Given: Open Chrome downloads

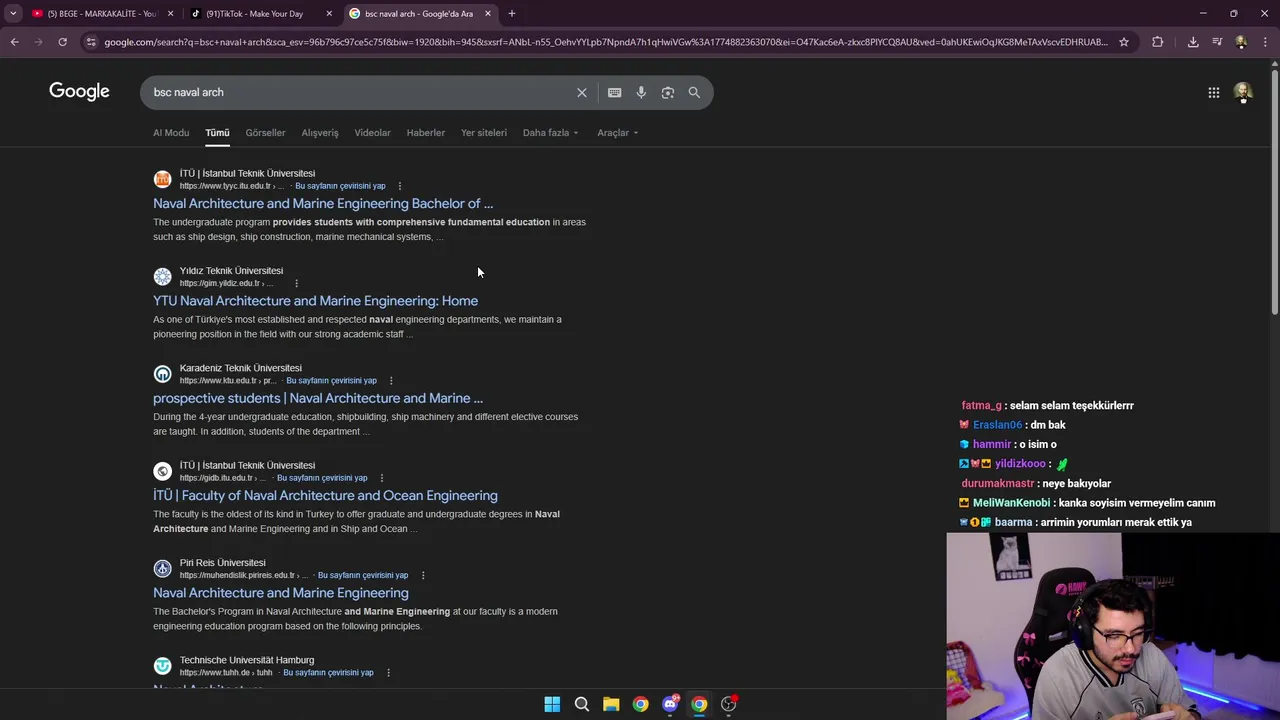Looking at the screenshot, I should coord(1193,42).
